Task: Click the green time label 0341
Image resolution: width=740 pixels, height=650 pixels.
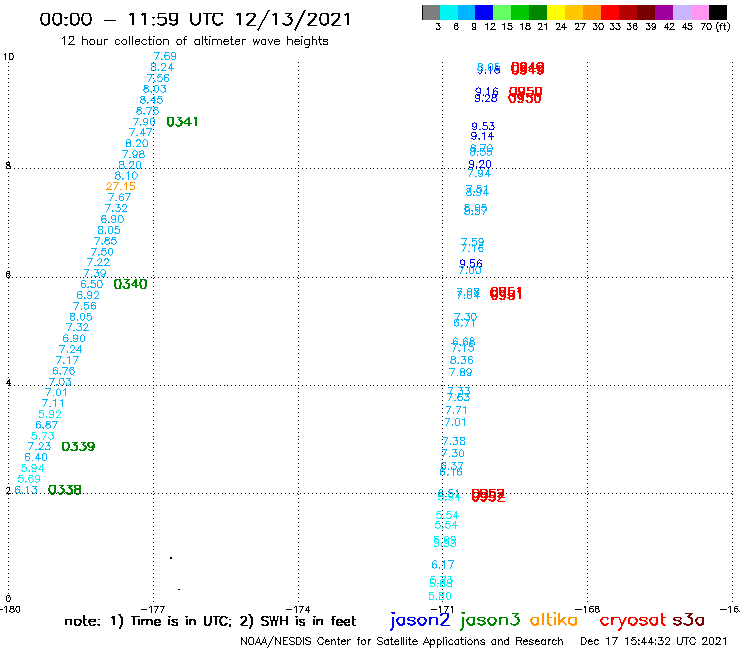Action: 182,122
